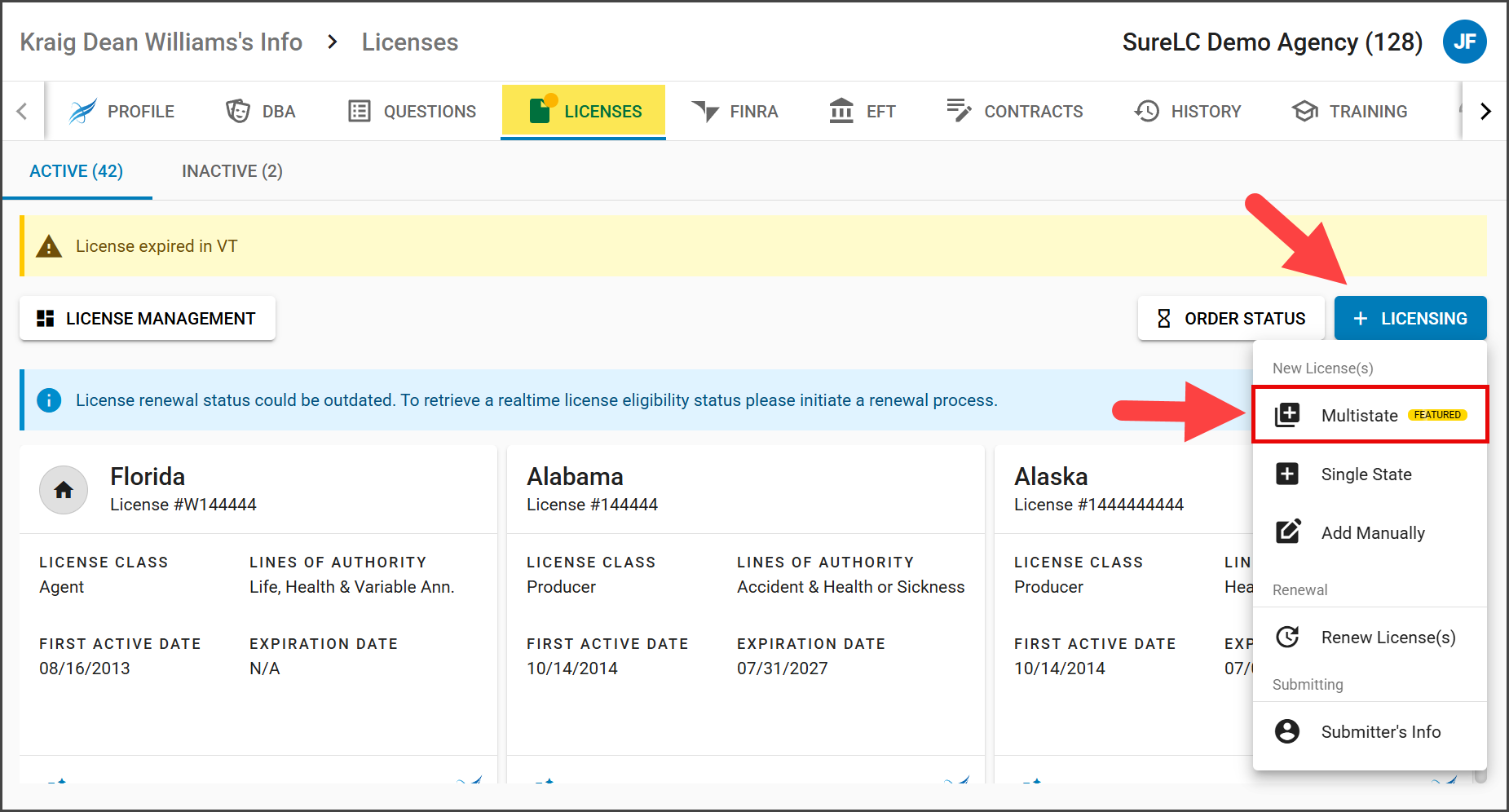The height and width of the screenshot is (812, 1509).
Task: Click the FEATURED badge
Action: coord(1437,415)
